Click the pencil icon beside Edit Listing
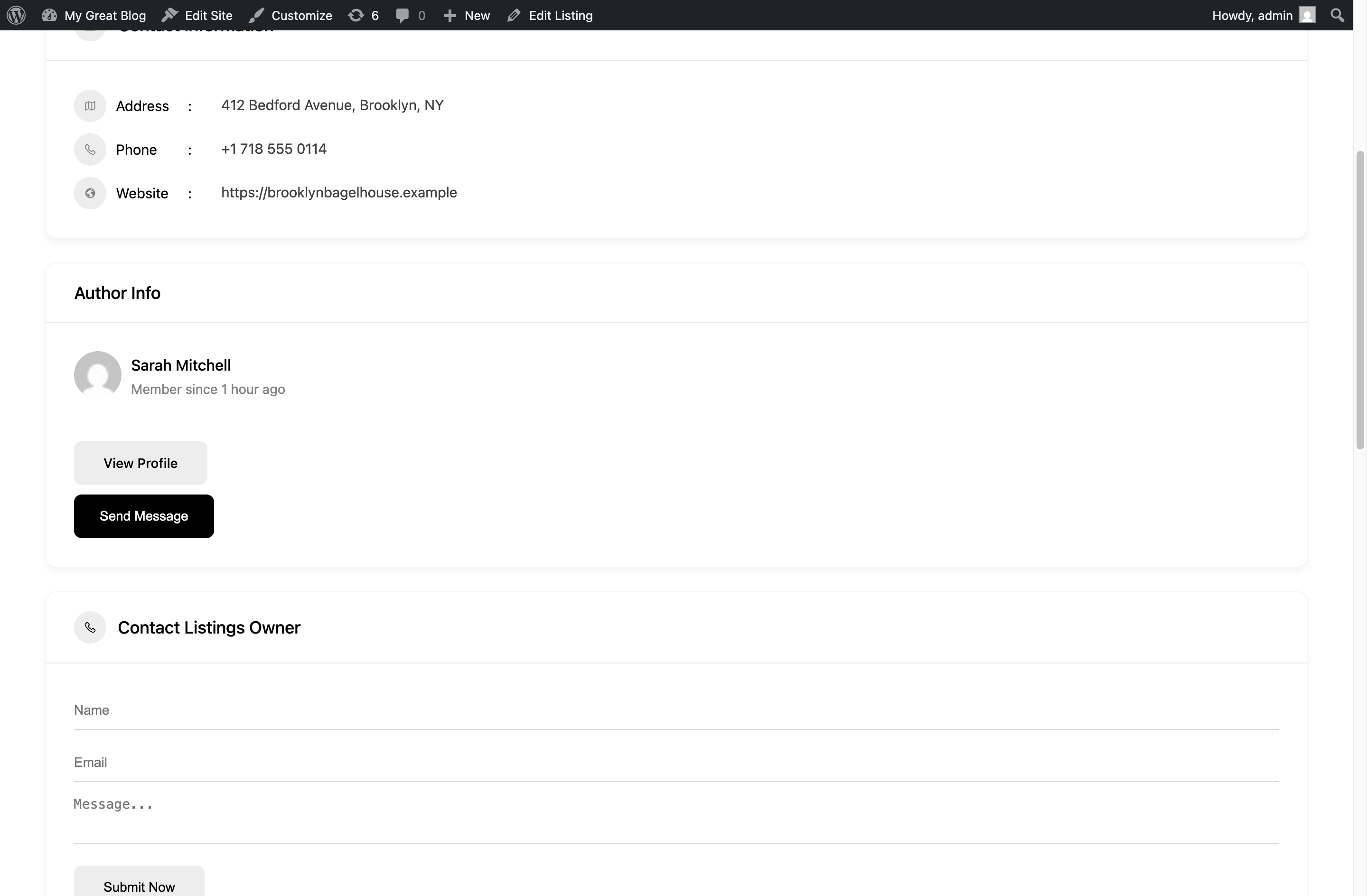Screen dimensions: 1367x896 tap(514, 16)
